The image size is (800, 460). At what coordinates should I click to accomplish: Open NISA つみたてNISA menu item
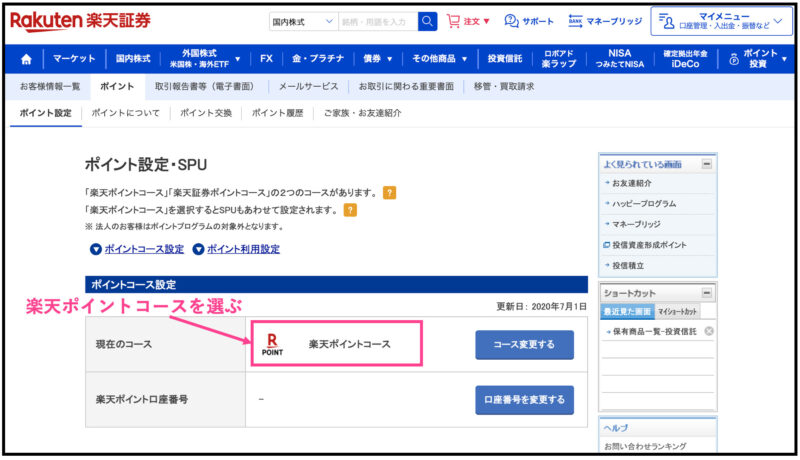tap(619, 59)
